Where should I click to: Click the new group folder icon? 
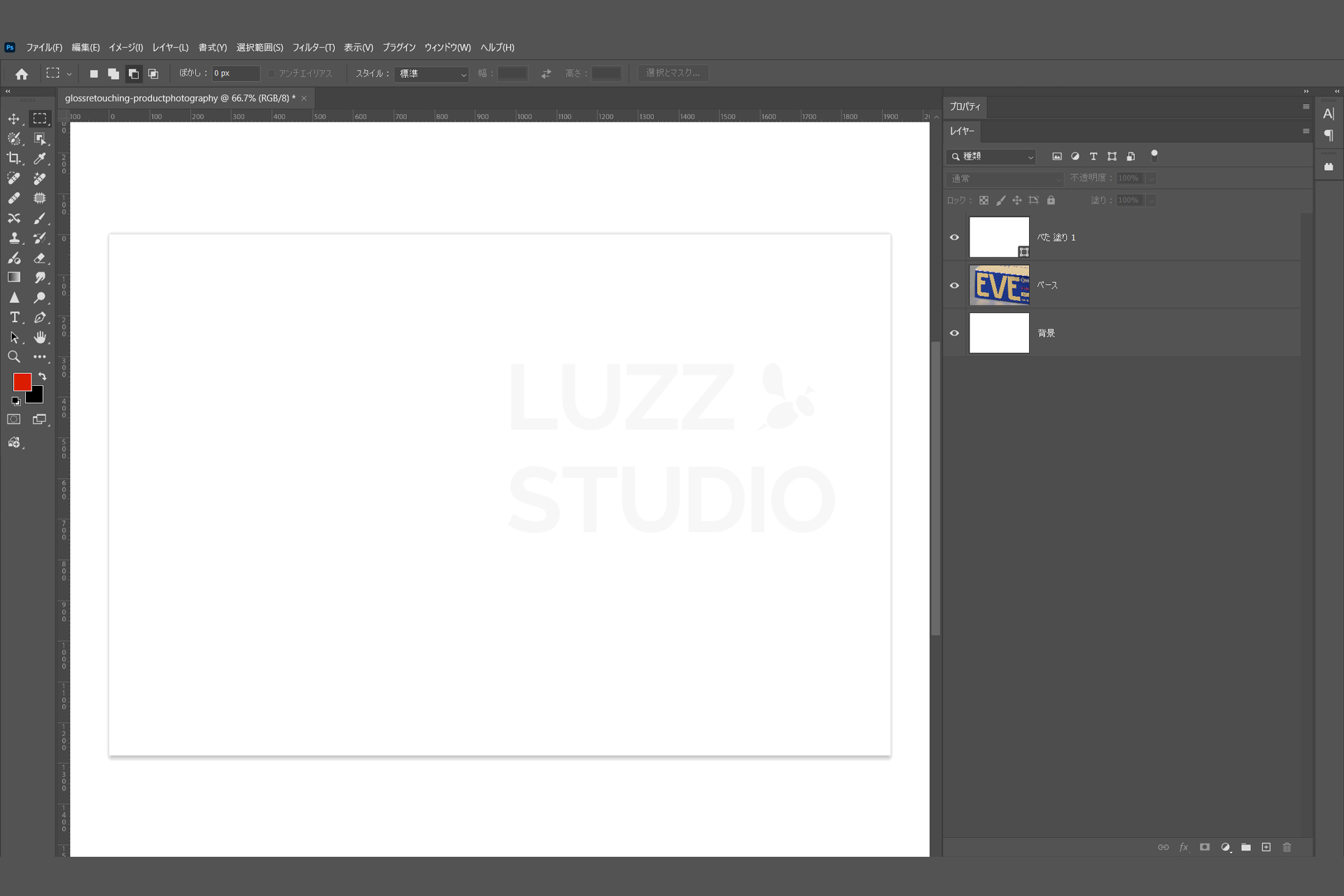pos(1246,847)
